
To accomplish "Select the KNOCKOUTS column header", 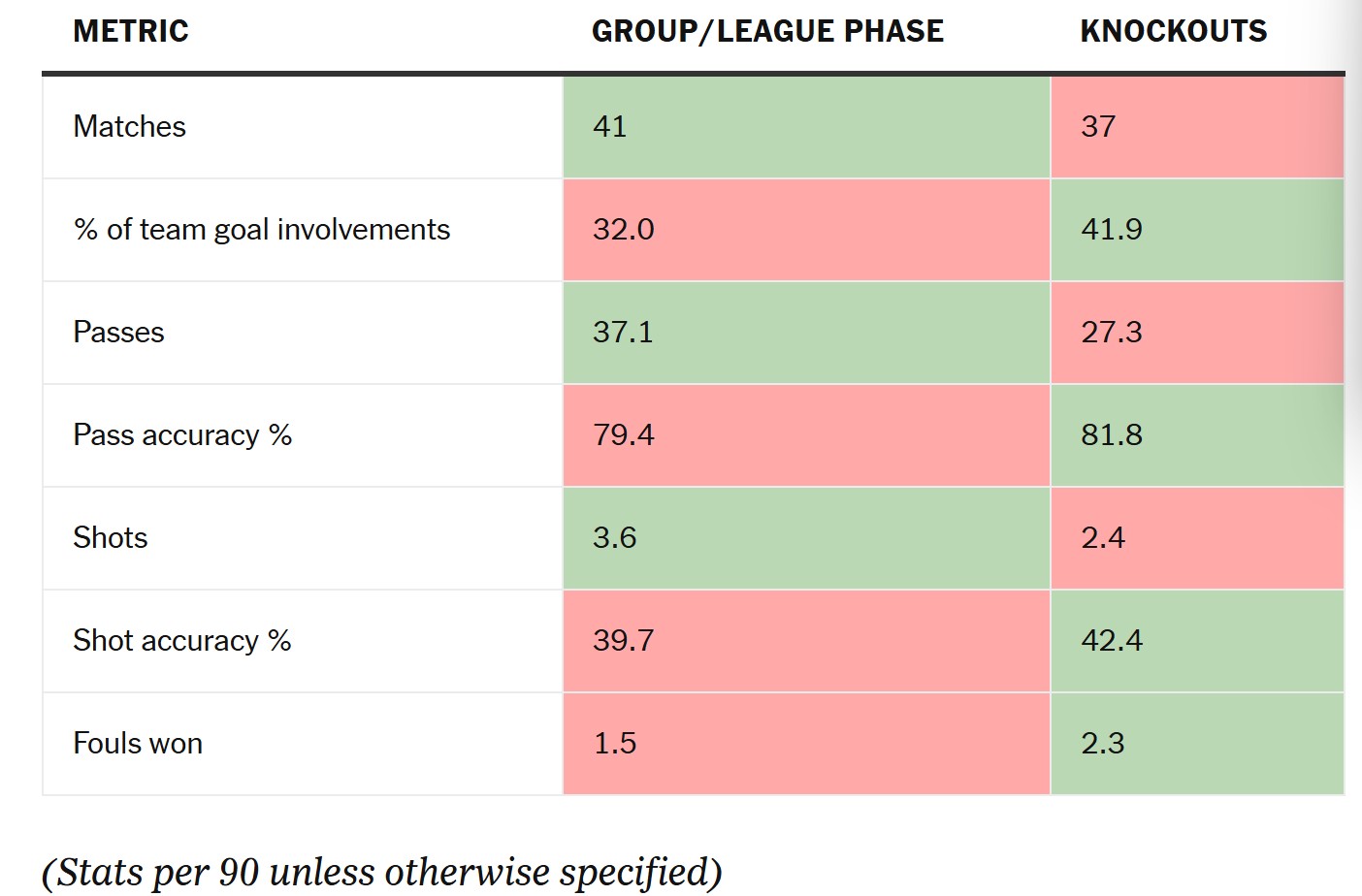I will click(x=1173, y=31).
